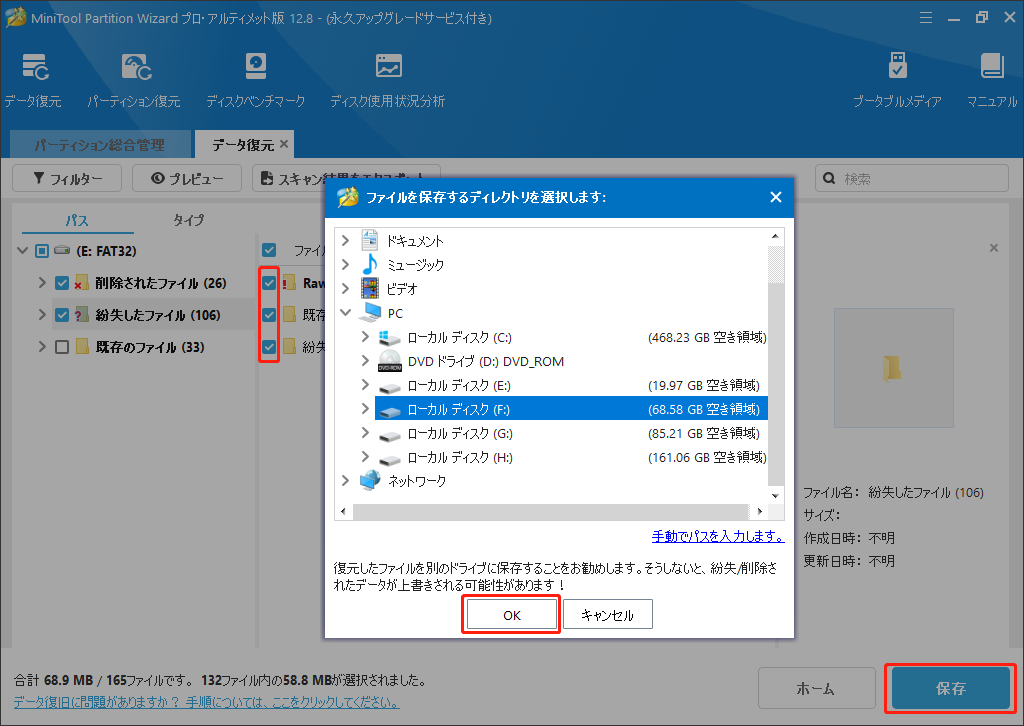Switch to the タイプ tab
Viewport: 1024px width, 726px height.
click(x=188, y=220)
